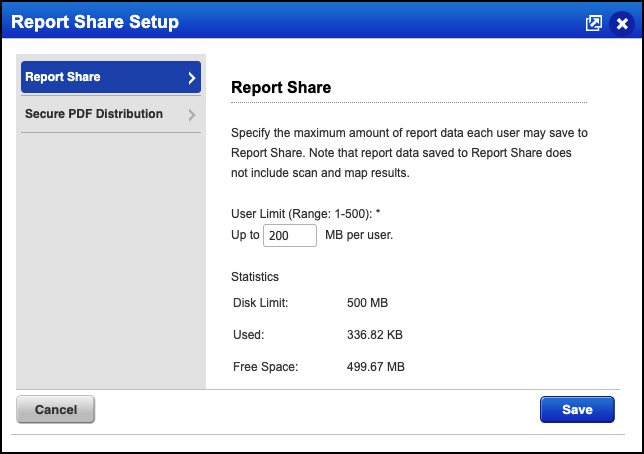Click the Report Share Setup title text
The image size is (644, 454).
(x=95, y=22)
